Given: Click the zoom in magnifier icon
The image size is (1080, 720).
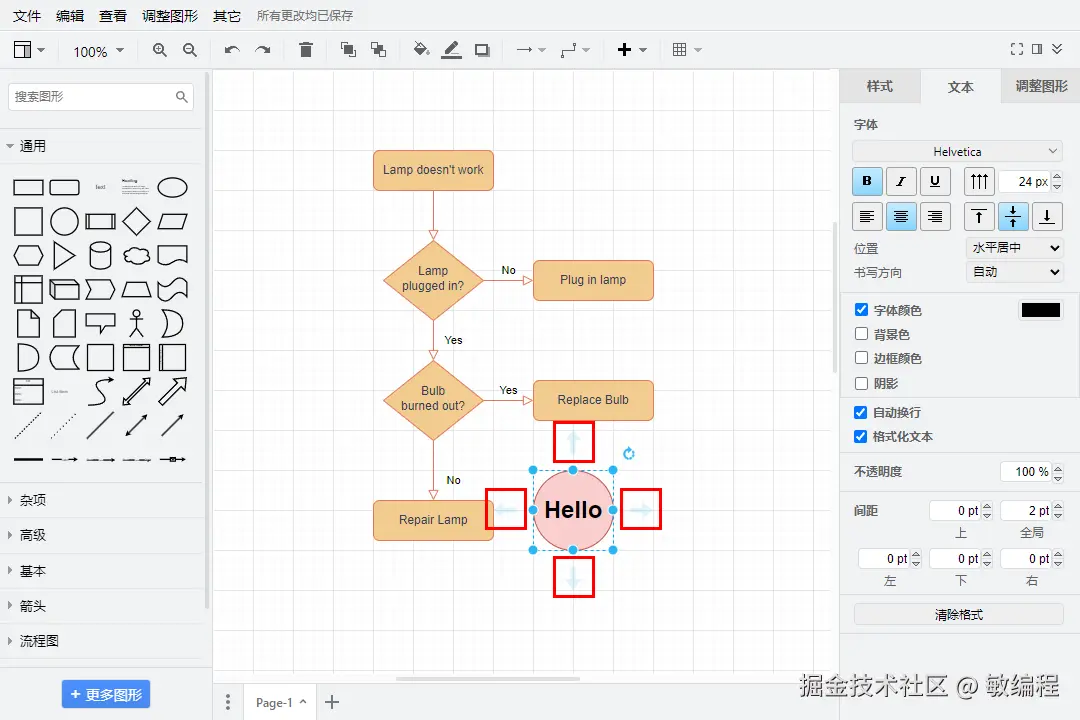Looking at the screenshot, I should tap(160, 50).
